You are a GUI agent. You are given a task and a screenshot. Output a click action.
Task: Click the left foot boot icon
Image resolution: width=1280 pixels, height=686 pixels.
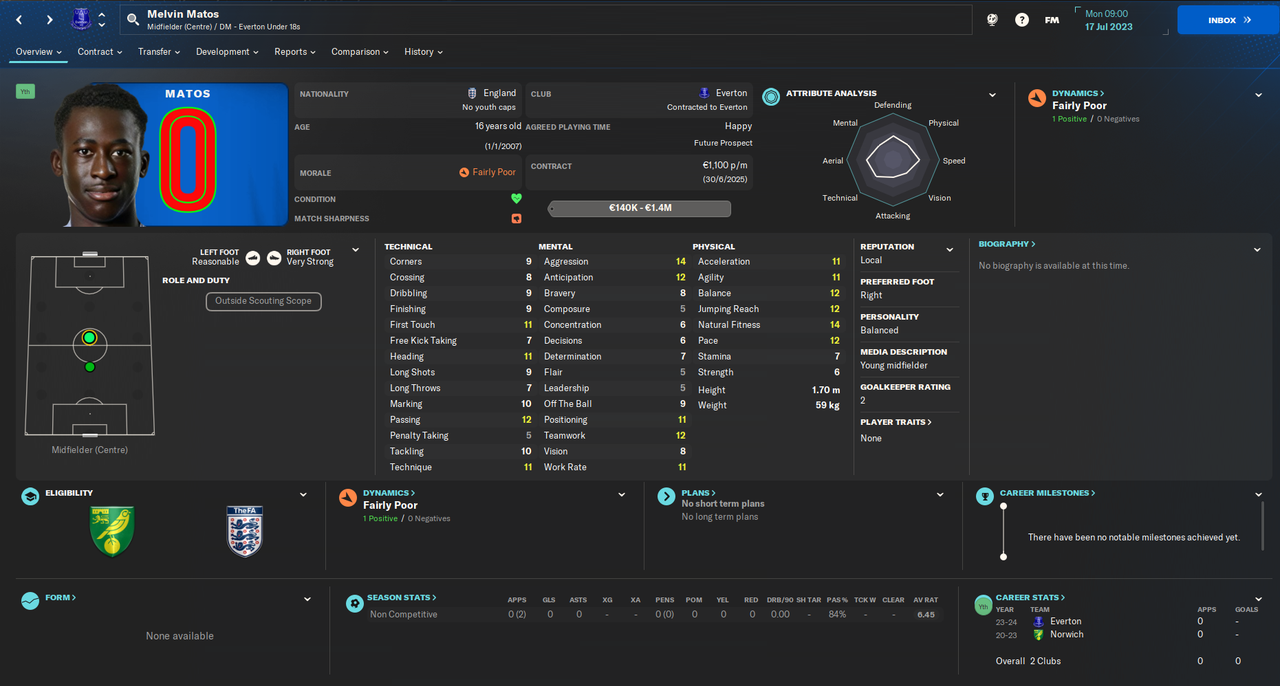point(252,257)
